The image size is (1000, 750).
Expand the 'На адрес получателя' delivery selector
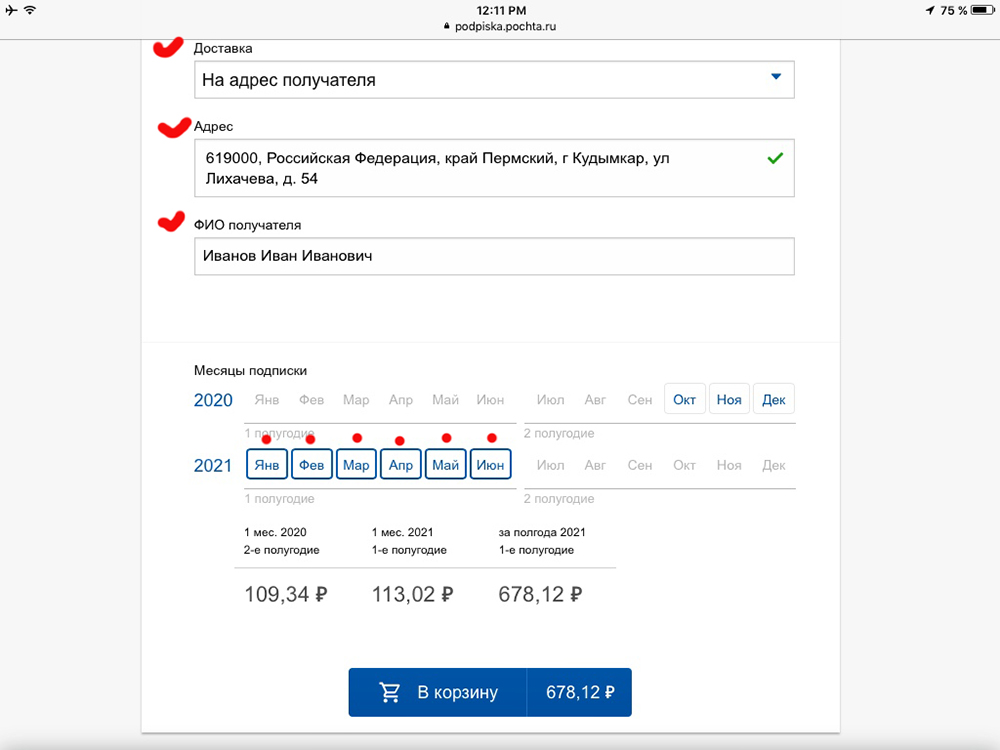click(x=494, y=80)
